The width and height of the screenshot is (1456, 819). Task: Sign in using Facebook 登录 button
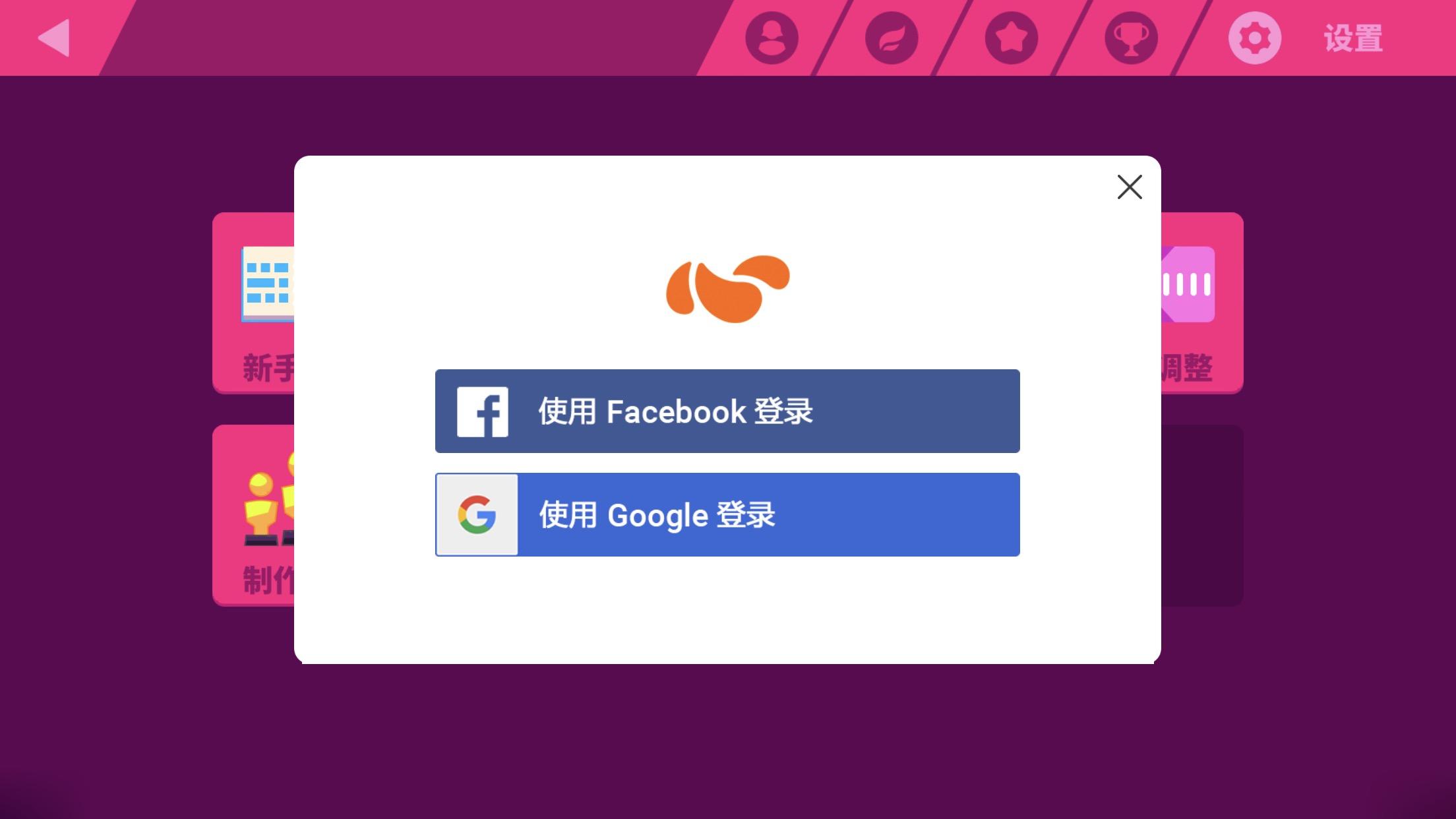point(727,411)
